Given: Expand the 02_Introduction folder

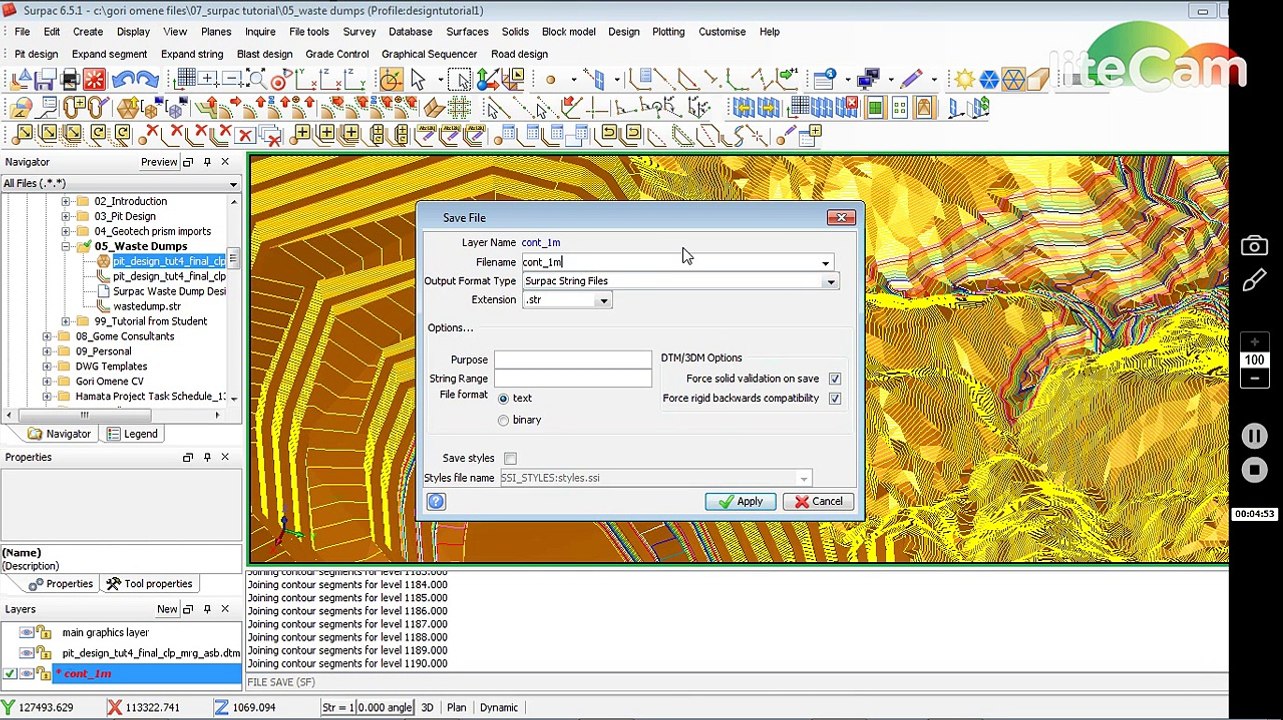Looking at the screenshot, I should click(66, 201).
